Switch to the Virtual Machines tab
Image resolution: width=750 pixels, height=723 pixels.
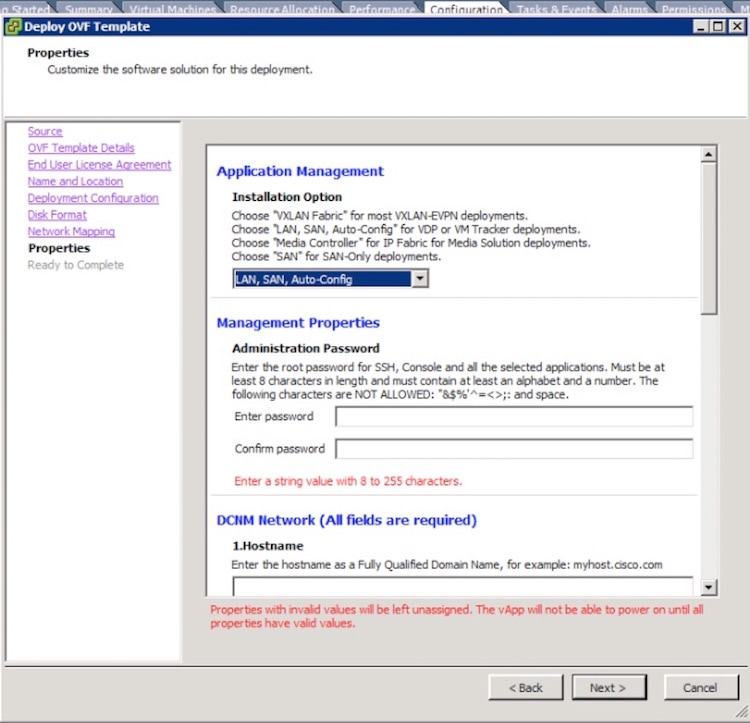point(173,9)
